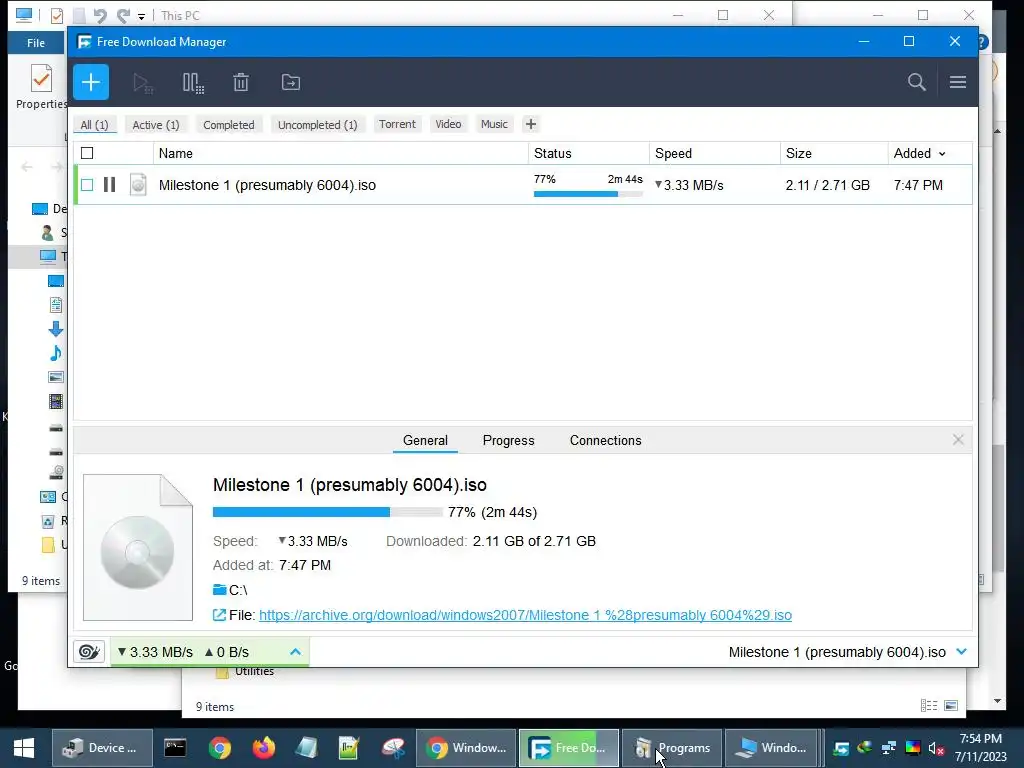Toggle Added column sort arrow
The width and height of the screenshot is (1024, 768).
942,154
